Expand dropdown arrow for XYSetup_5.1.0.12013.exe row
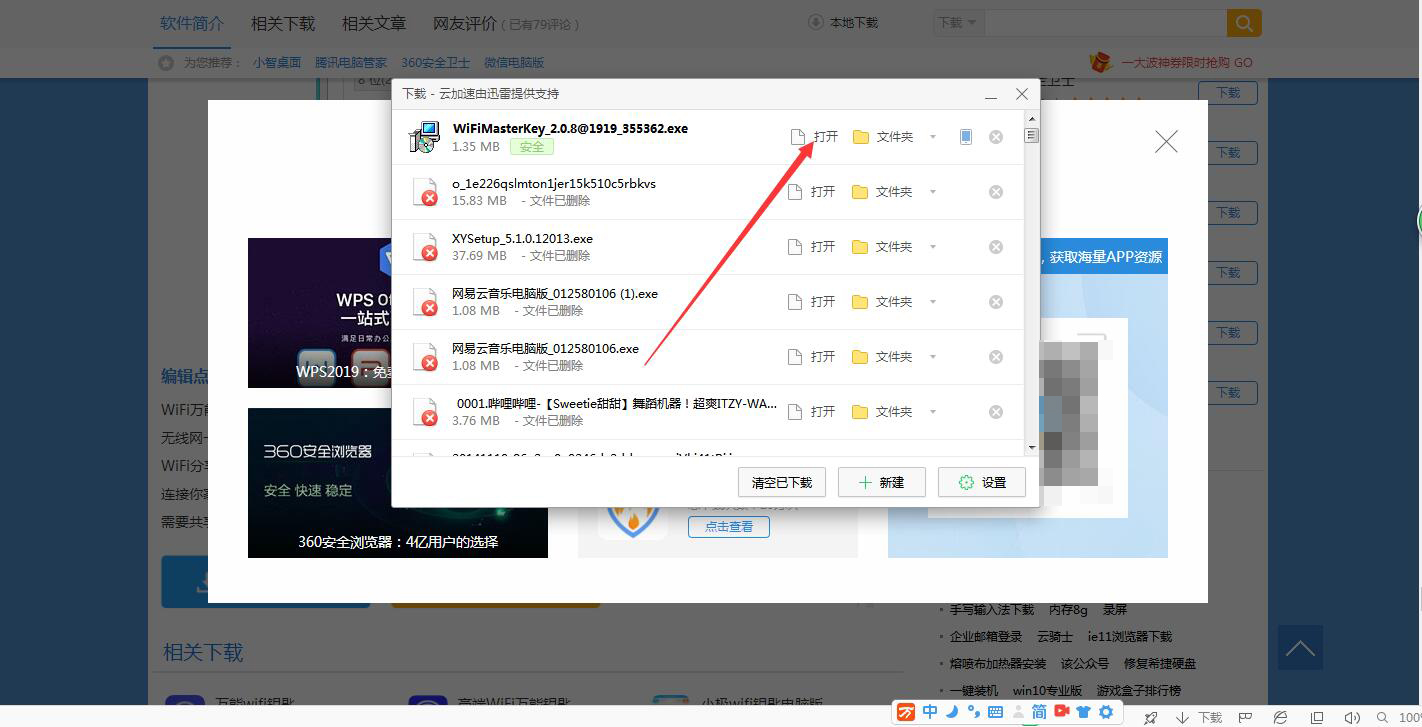 pyautogui.click(x=933, y=247)
